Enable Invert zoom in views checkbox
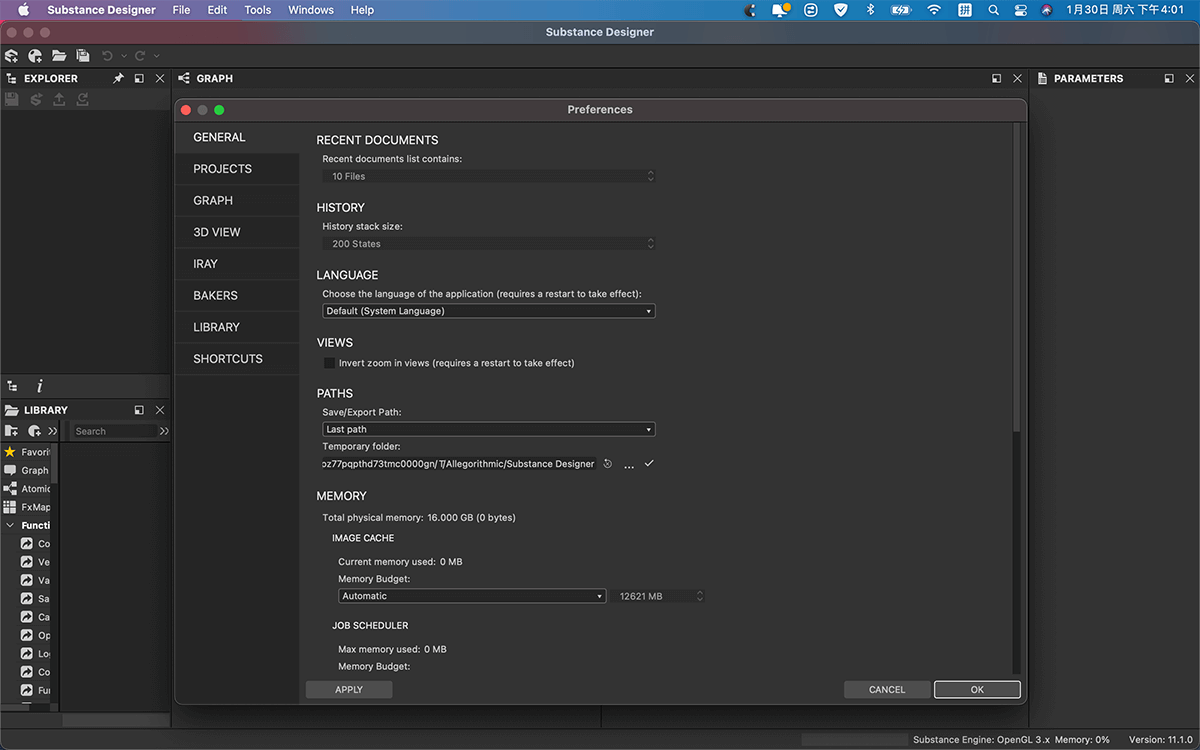This screenshot has width=1200, height=750. point(329,363)
